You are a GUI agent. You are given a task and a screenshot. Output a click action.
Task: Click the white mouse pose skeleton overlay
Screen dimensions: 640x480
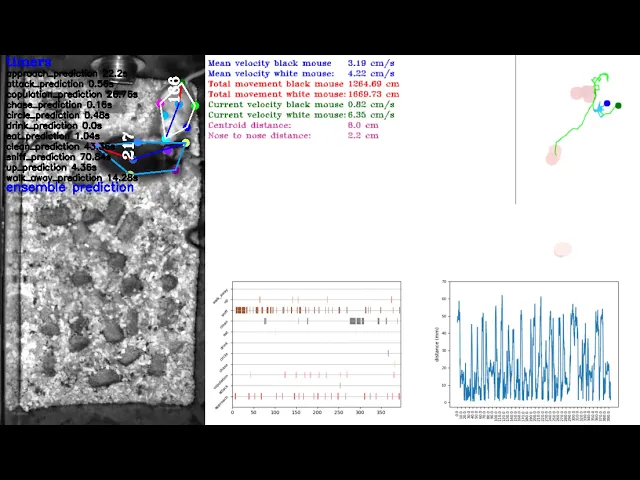tap(178, 110)
